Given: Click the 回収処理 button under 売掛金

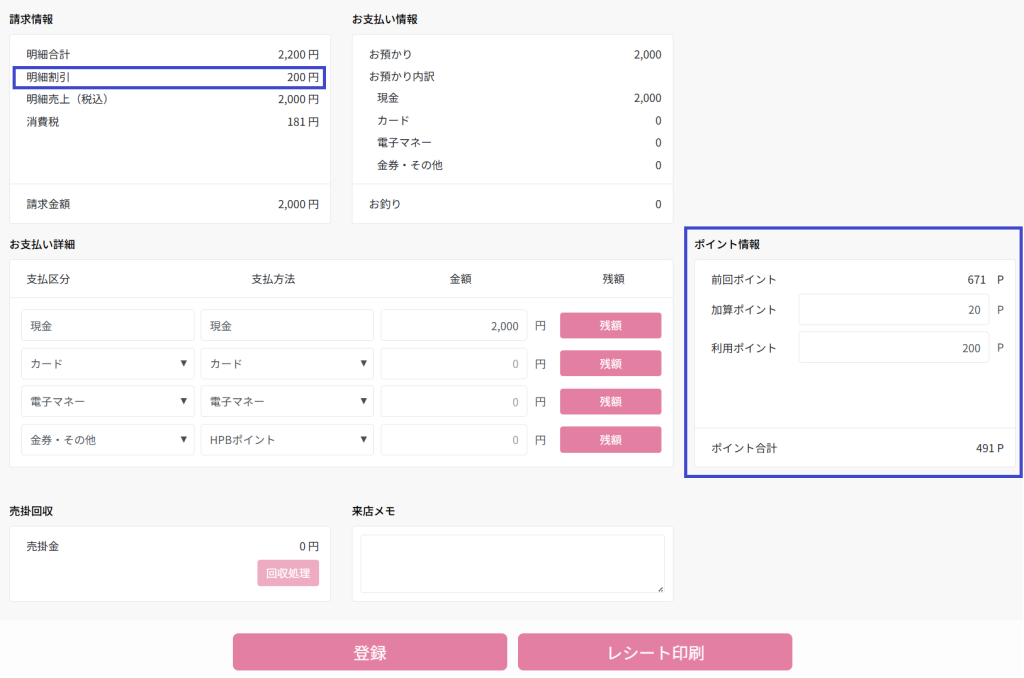Looking at the screenshot, I should coord(288,573).
